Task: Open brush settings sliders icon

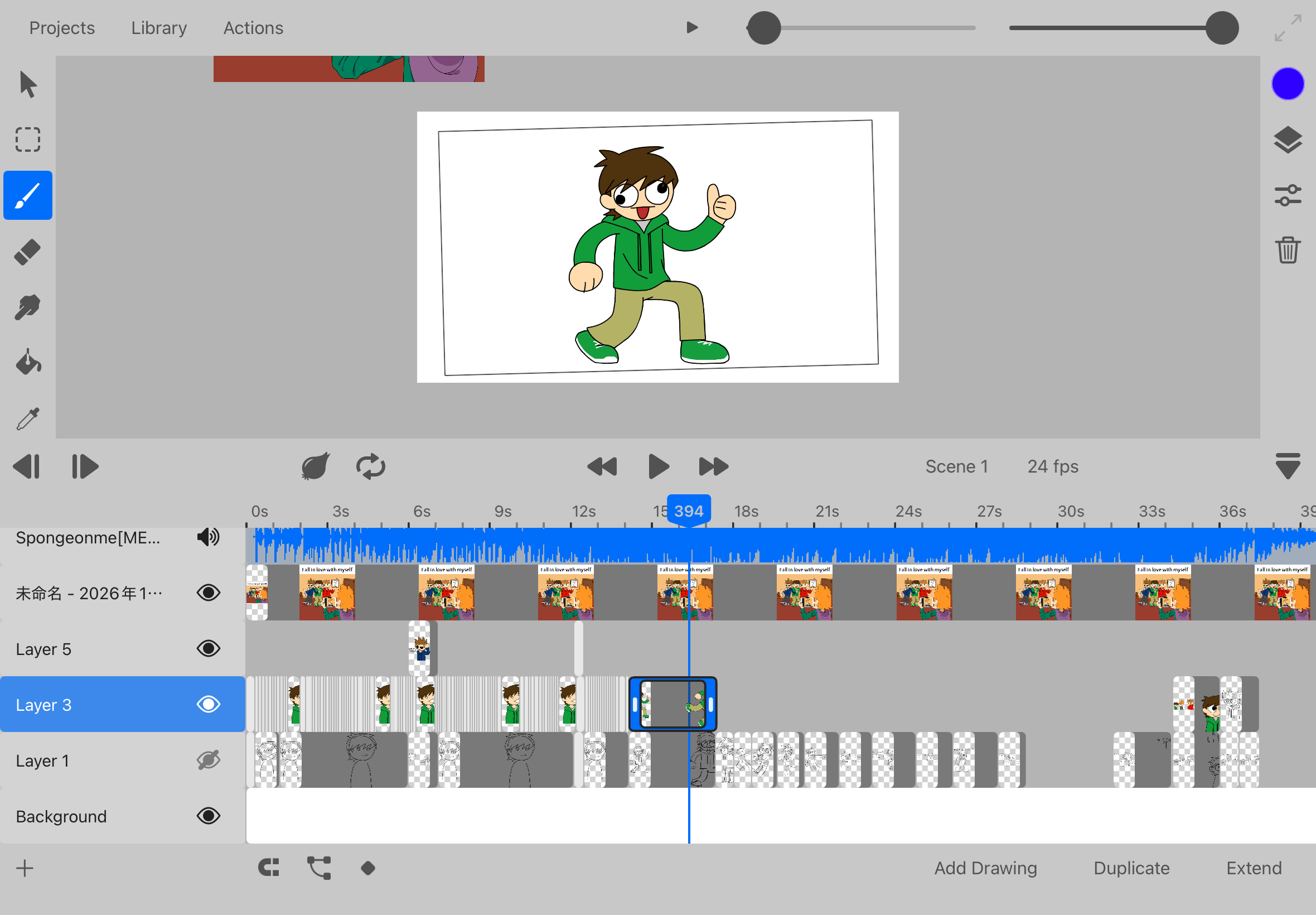Action: click(1288, 195)
